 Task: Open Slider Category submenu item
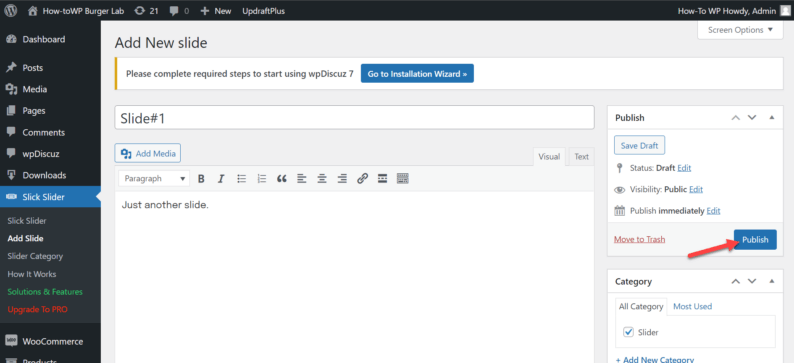tap(35, 256)
